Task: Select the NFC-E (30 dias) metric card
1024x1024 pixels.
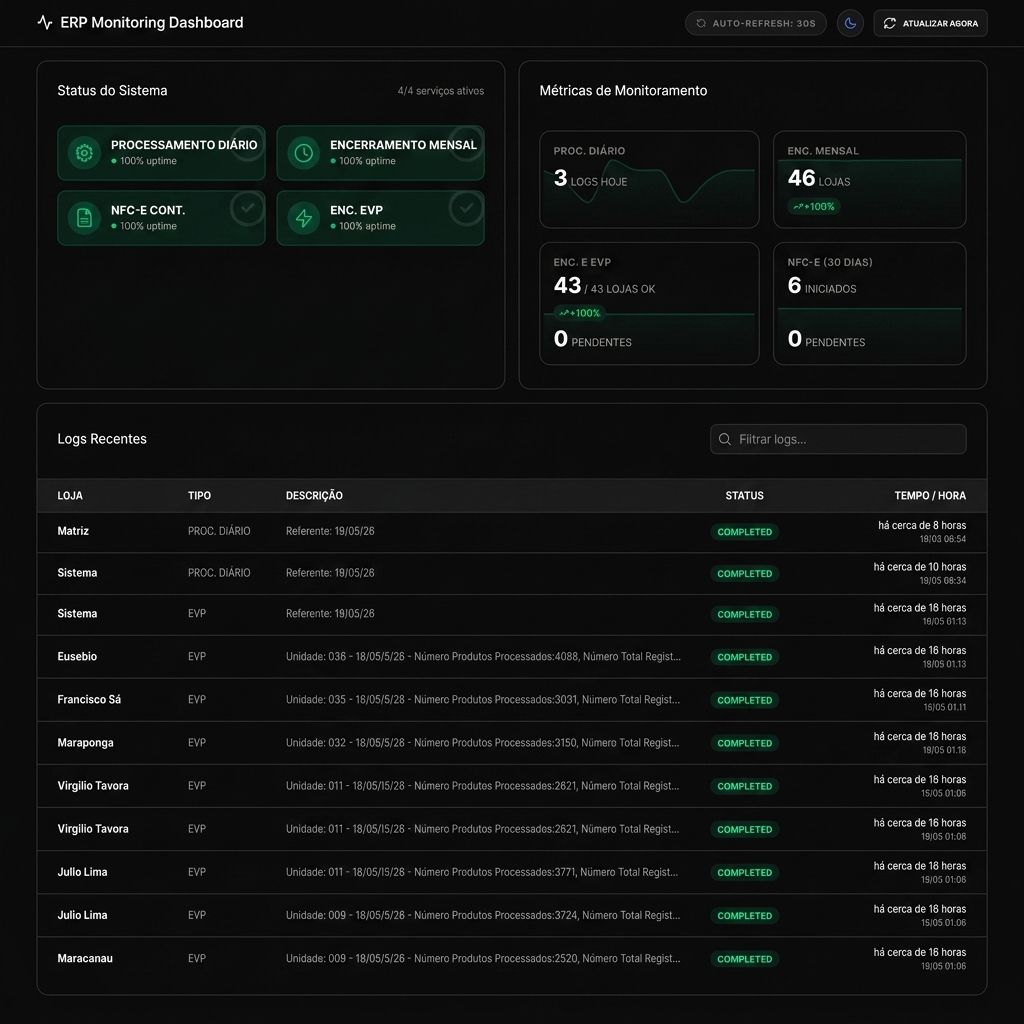Action: (x=869, y=304)
